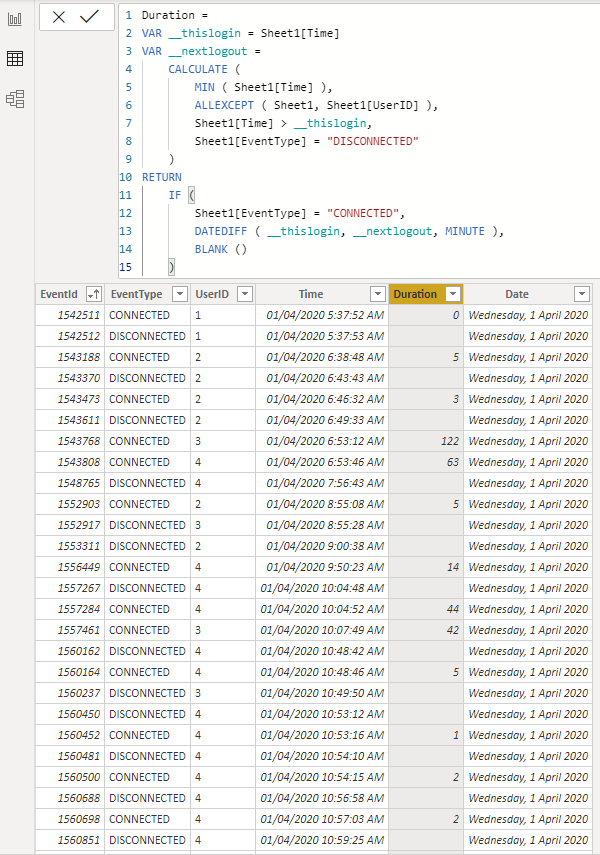This screenshot has height=855, width=600.
Task: Click 'MIN ( Sheet1[Time] )' formula line
Action: click(263, 87)
